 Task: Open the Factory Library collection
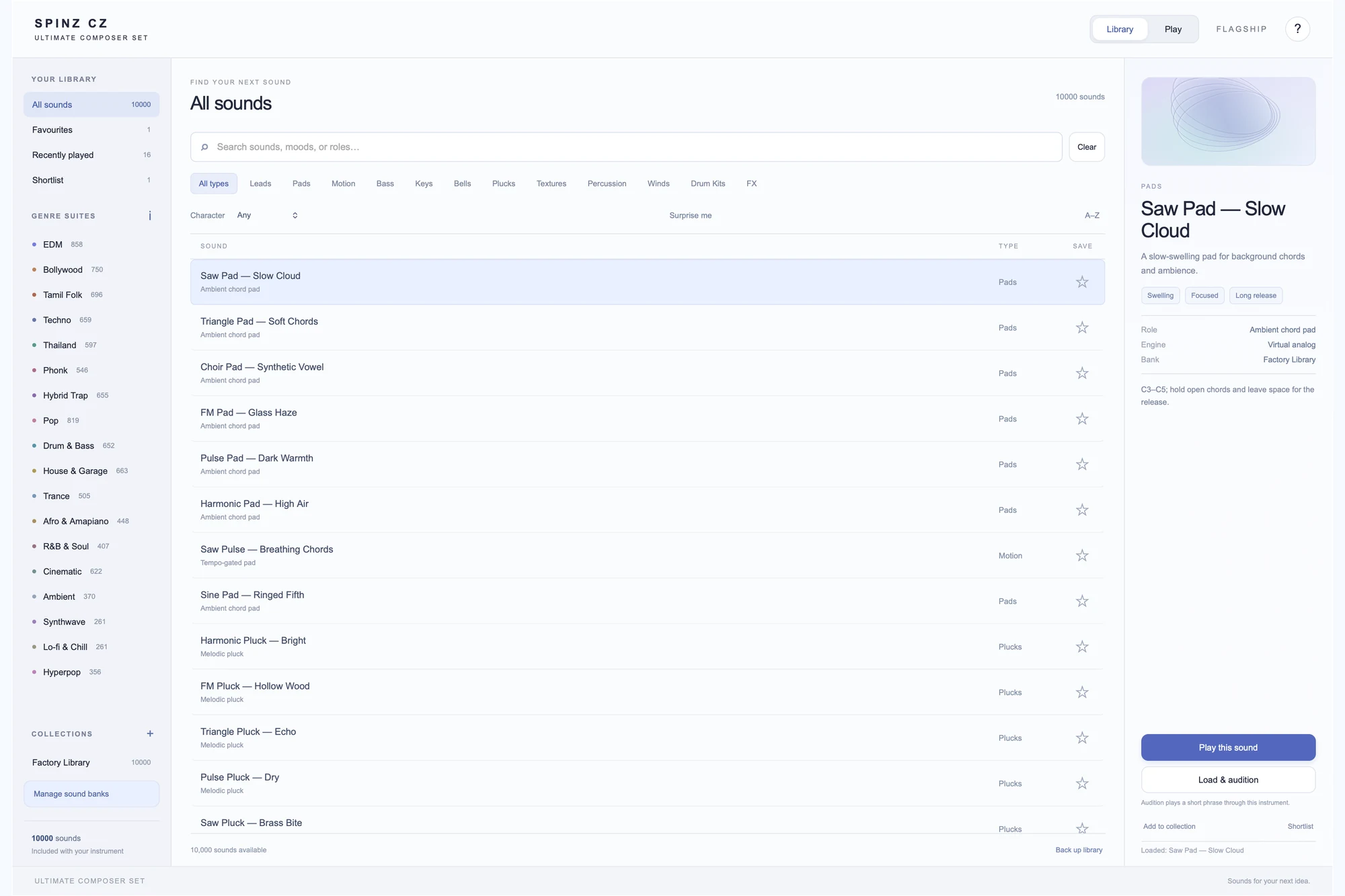[91, 763]
